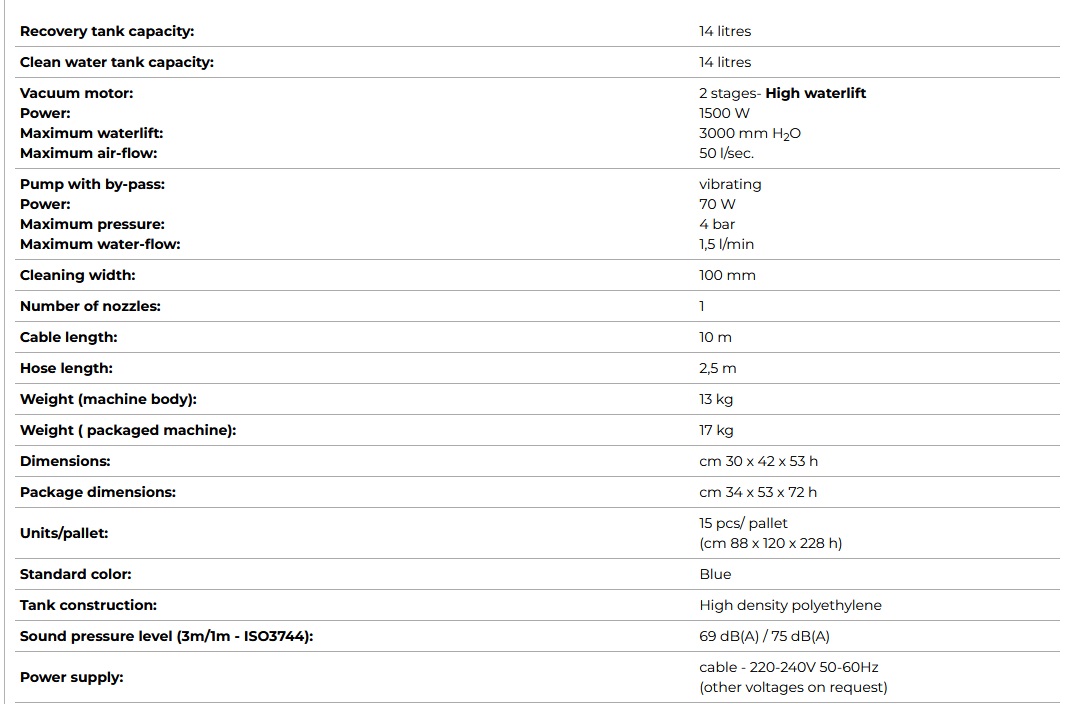
Task: Click the 'Clean water tank capacity:' label
Action: tap(117, 62)
